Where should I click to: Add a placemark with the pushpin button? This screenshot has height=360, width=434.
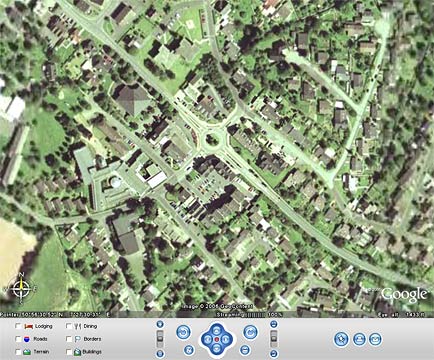tap(341, 339)
